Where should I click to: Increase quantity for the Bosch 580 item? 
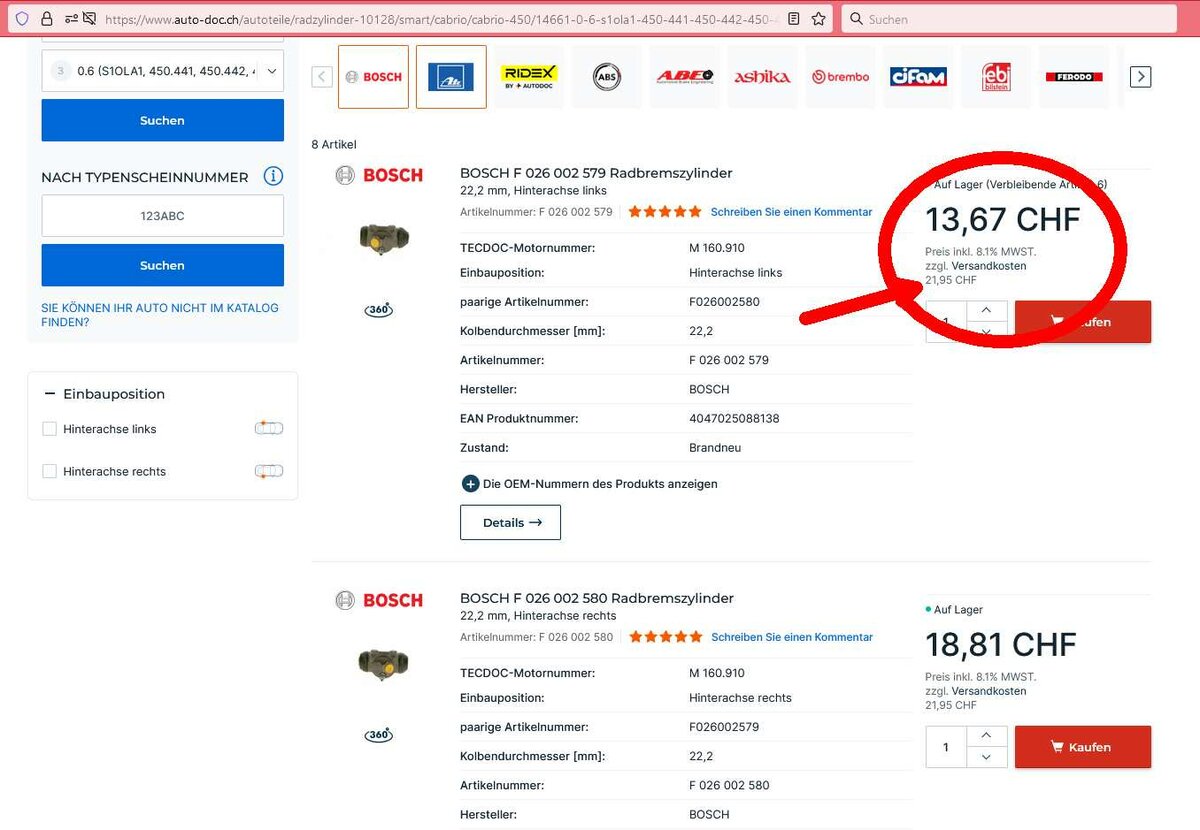point(986,736)
